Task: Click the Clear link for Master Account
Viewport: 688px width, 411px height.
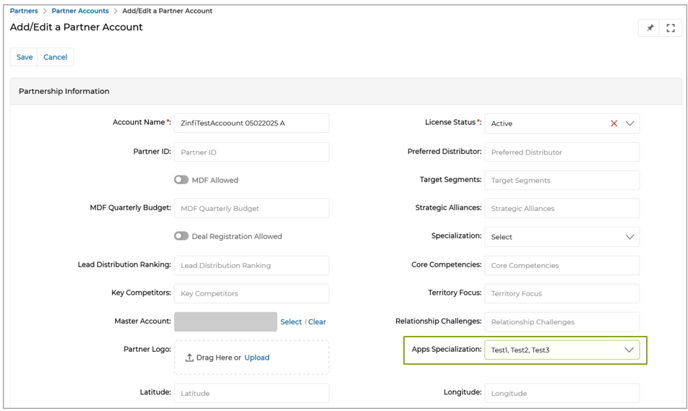Action: point(317,322)
